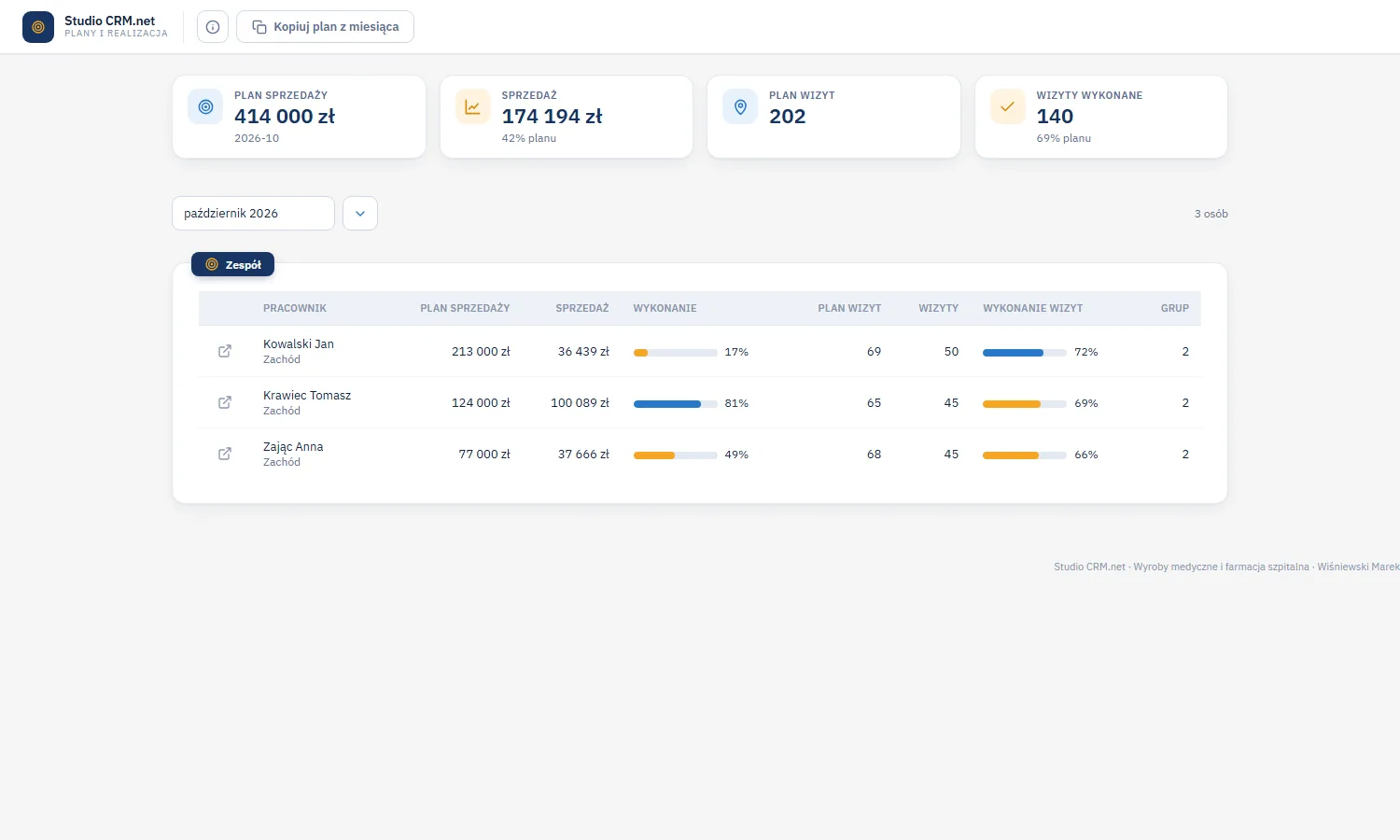The width and height of the screenshot is (1400, 840).
Task: Open Zając Anna's details link icon
Action: pos(225,454)
